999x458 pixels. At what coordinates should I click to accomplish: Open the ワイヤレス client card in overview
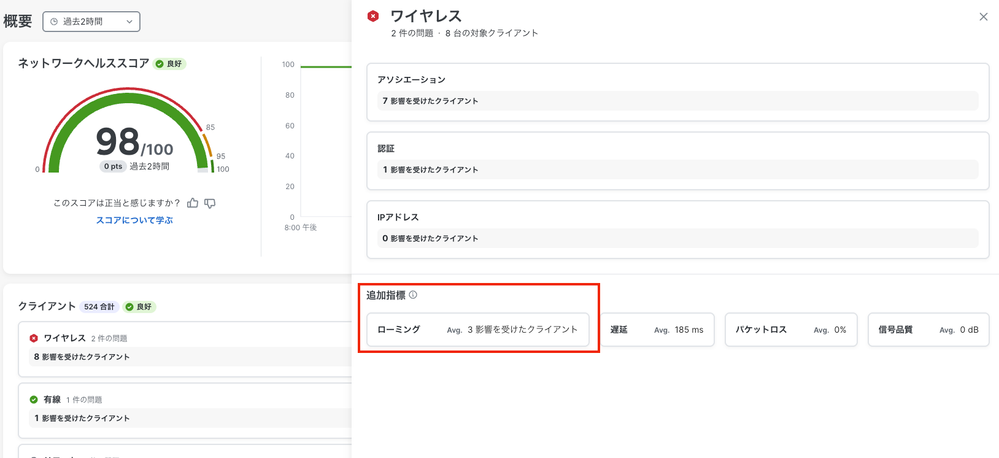tap(185, 348)
